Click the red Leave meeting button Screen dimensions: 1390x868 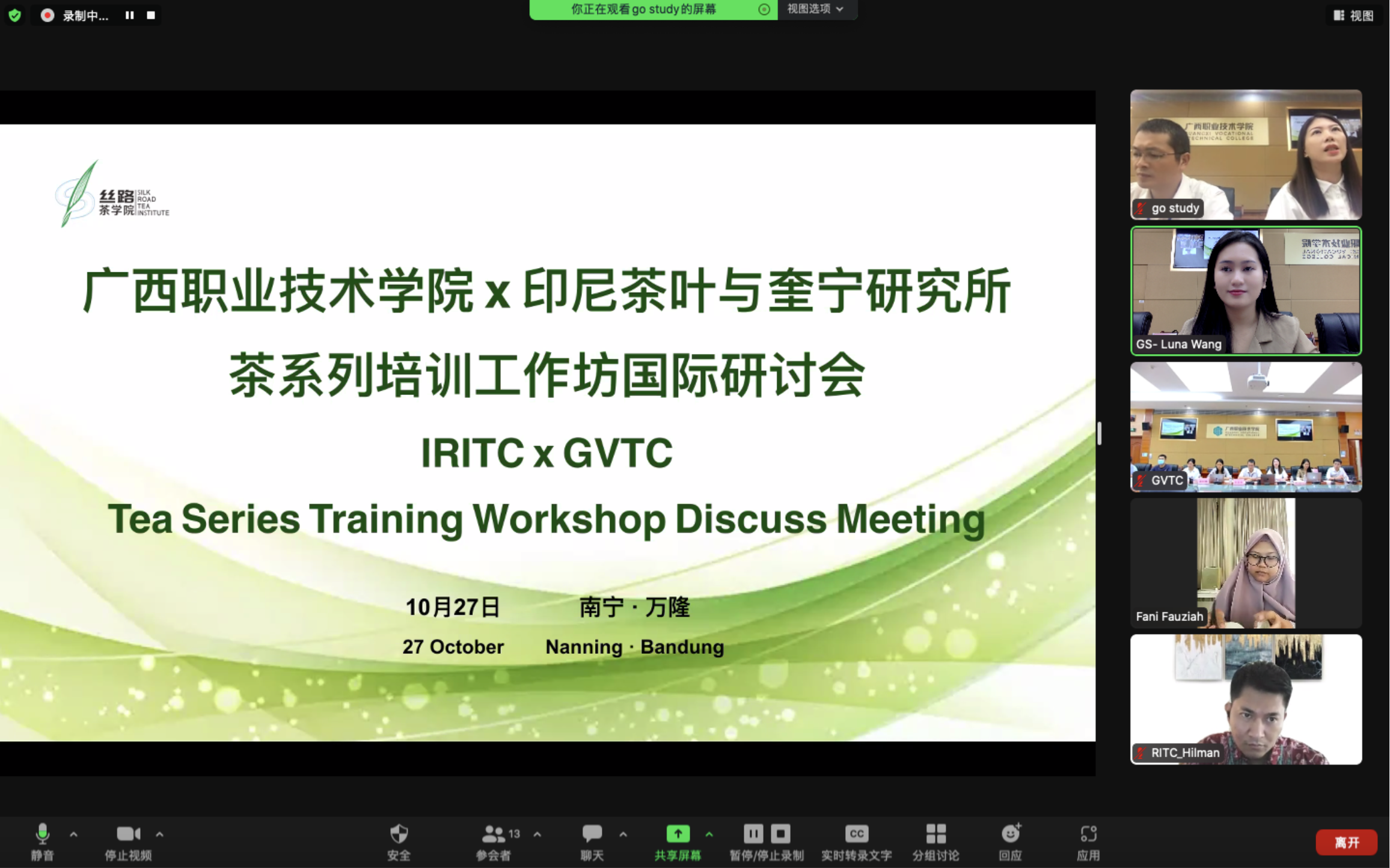(1346, 842)
